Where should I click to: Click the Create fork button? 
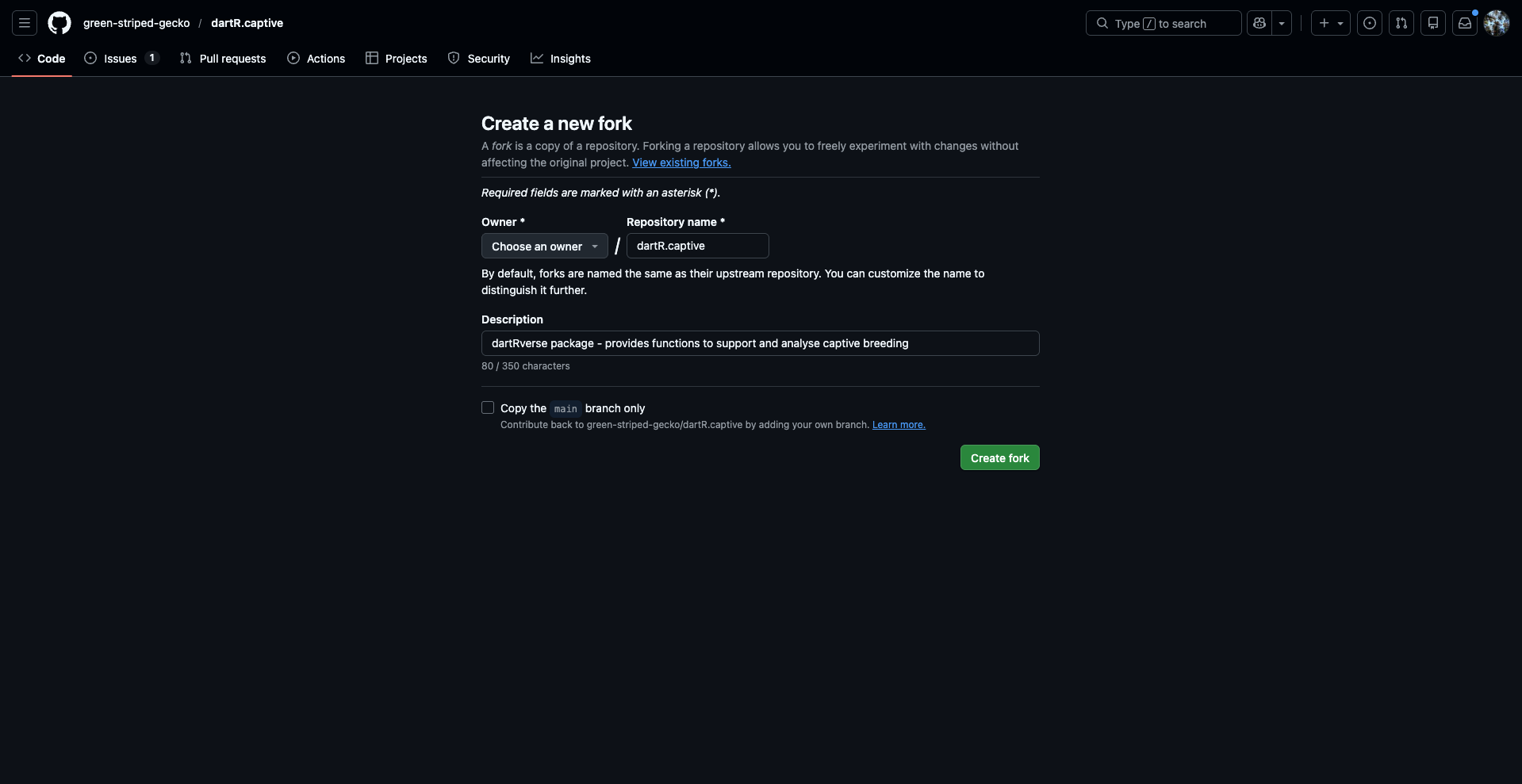(x=999, y=457)
